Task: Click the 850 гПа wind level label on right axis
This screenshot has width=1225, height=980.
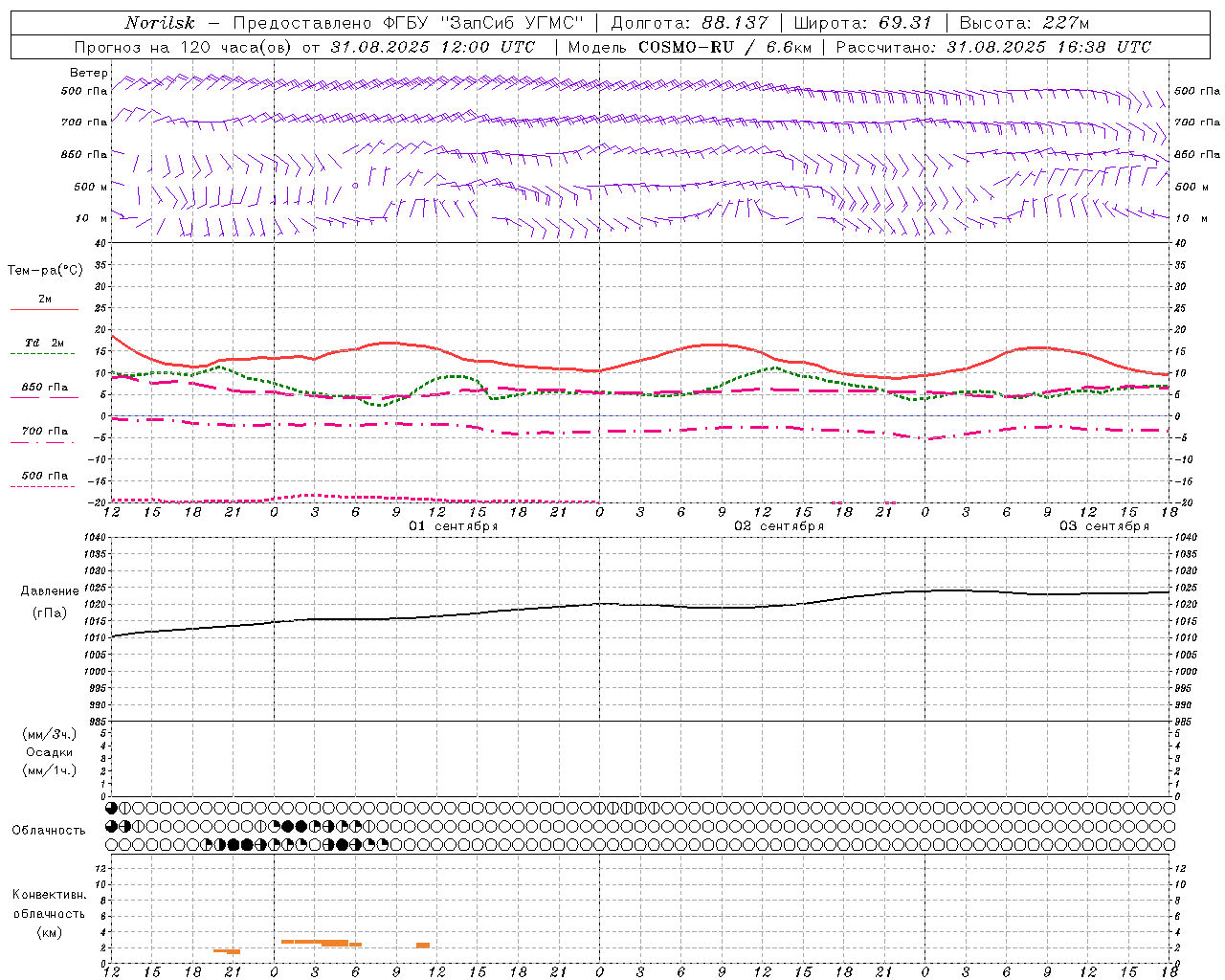Action: [x=1197, y=154]
